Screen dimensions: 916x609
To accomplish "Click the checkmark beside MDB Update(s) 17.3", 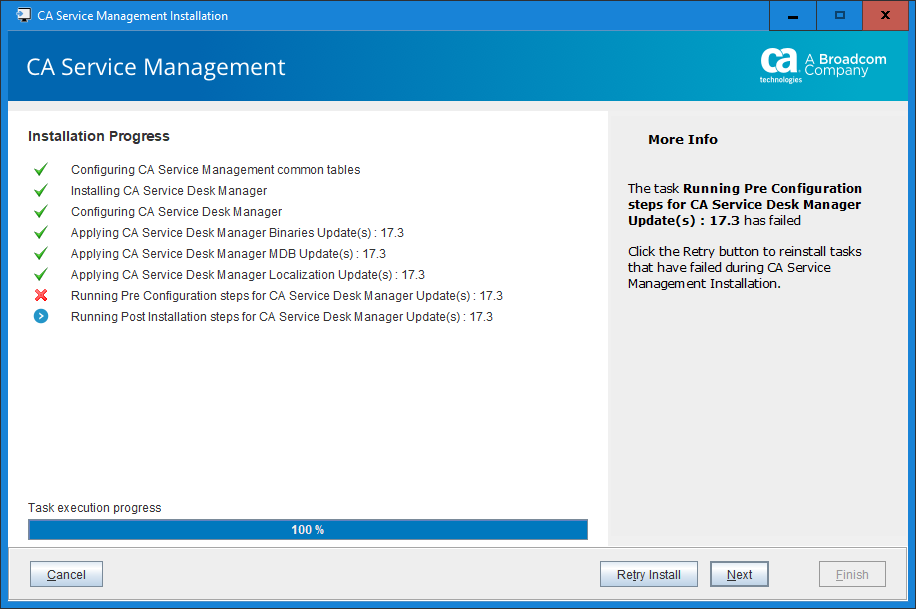I will click(x=41, y=253).
